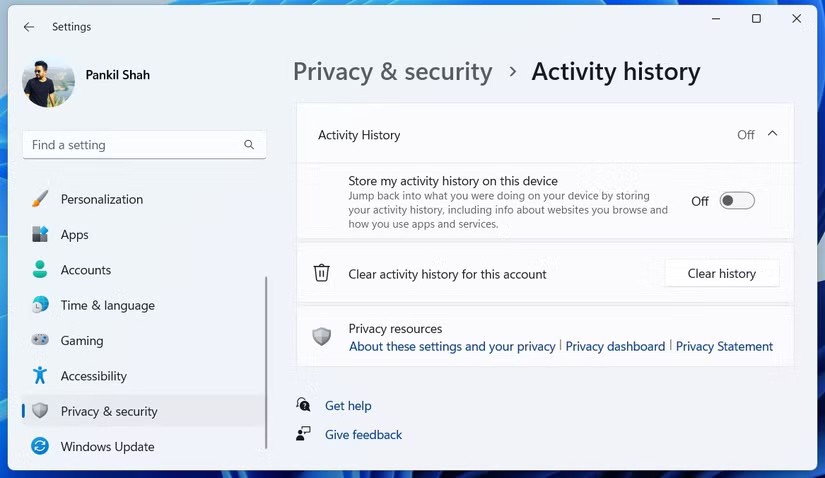Collapse the Activity History section chevron
This screenshot has height=478, width=825.
(x=772, y=134)
